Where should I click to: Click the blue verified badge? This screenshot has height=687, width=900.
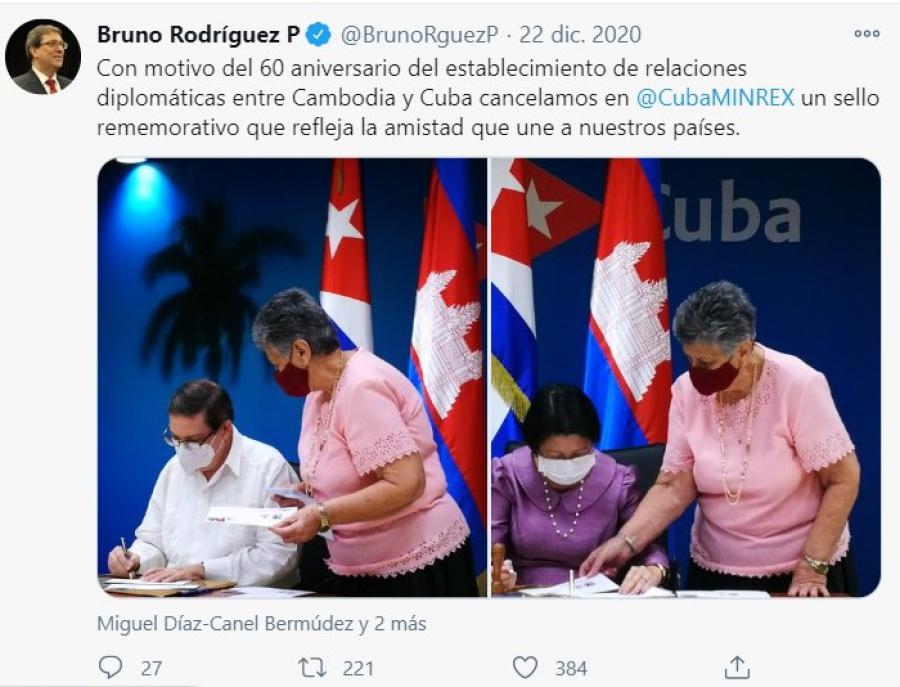[x=318, y=35]
